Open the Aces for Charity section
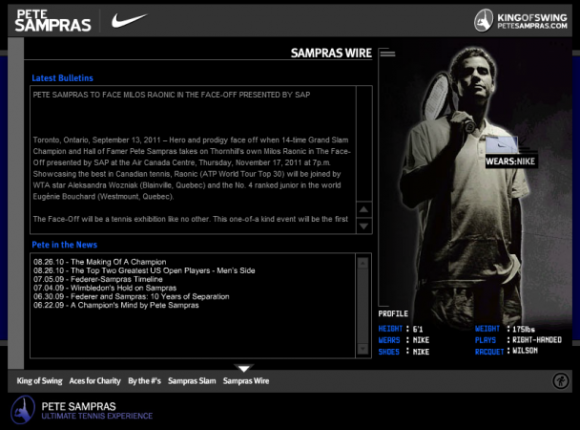The image size is (580, 430). (x=95, y=381)
